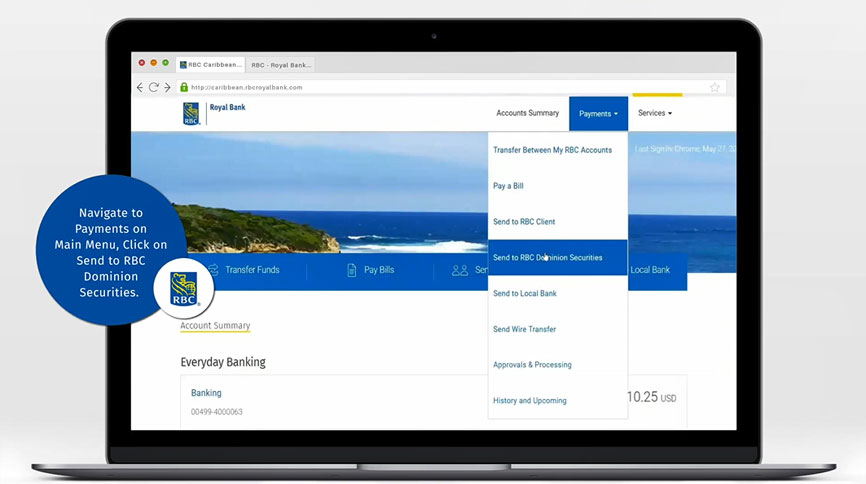
Task: Collapse the Payments dropdown menu
Action: [598, 114]
